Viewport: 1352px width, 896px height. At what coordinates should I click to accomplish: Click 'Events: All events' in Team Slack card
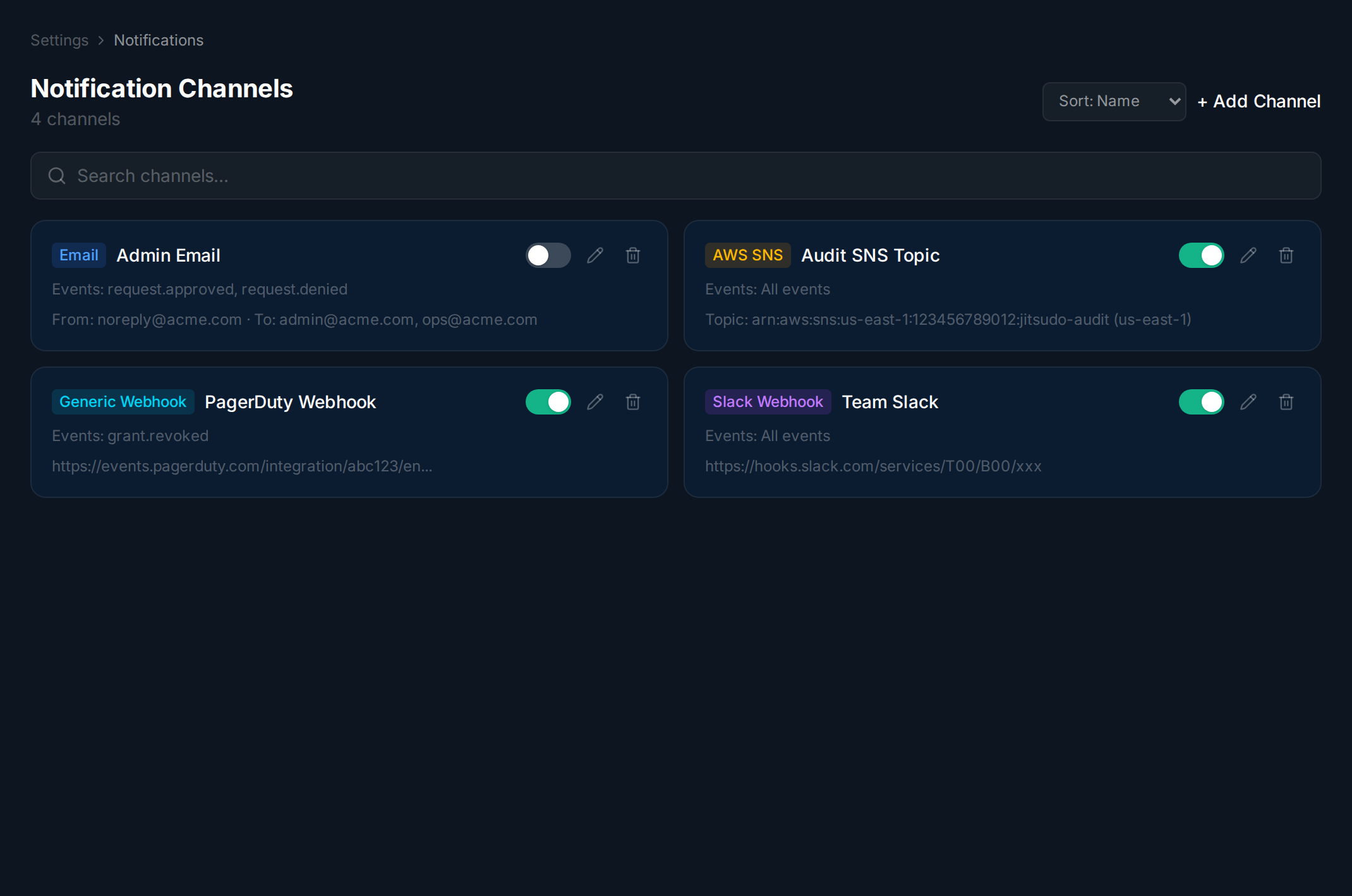pyautogui.click(x=768, y=436)
